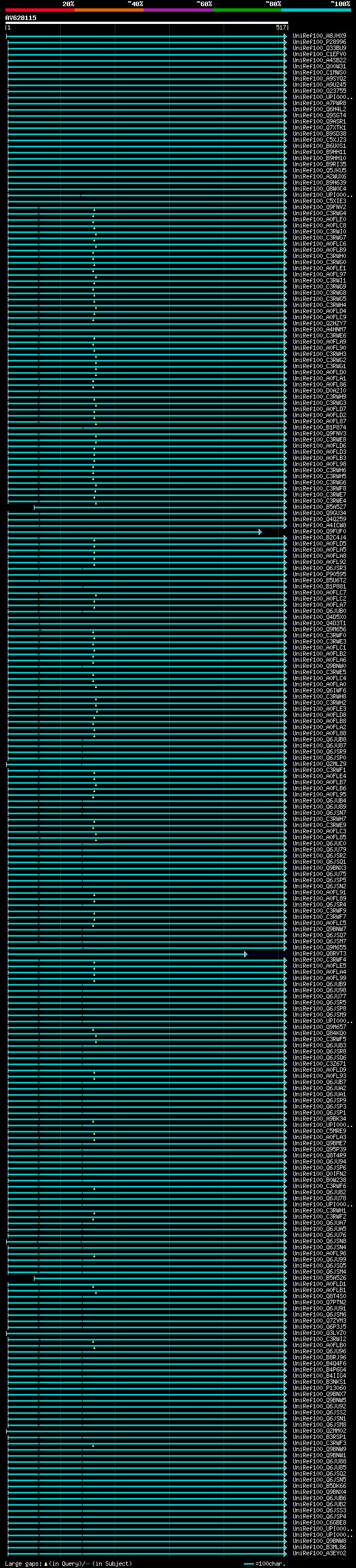Select the UniRef100_Q8W0C4 label
This screenshot has height=1568, width=356.
coord(319,189)
